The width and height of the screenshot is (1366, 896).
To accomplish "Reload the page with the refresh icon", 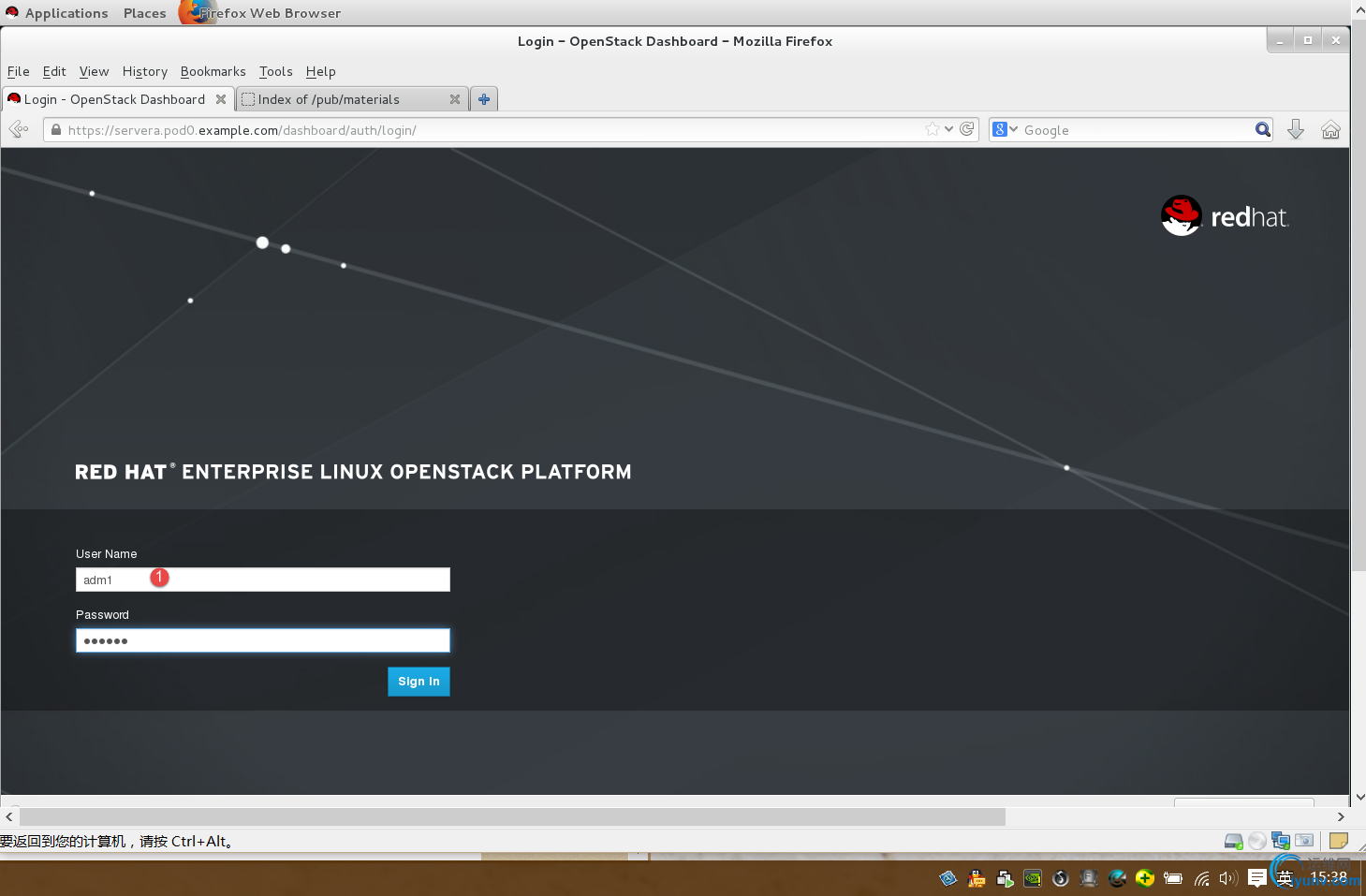I will point(967,129).
